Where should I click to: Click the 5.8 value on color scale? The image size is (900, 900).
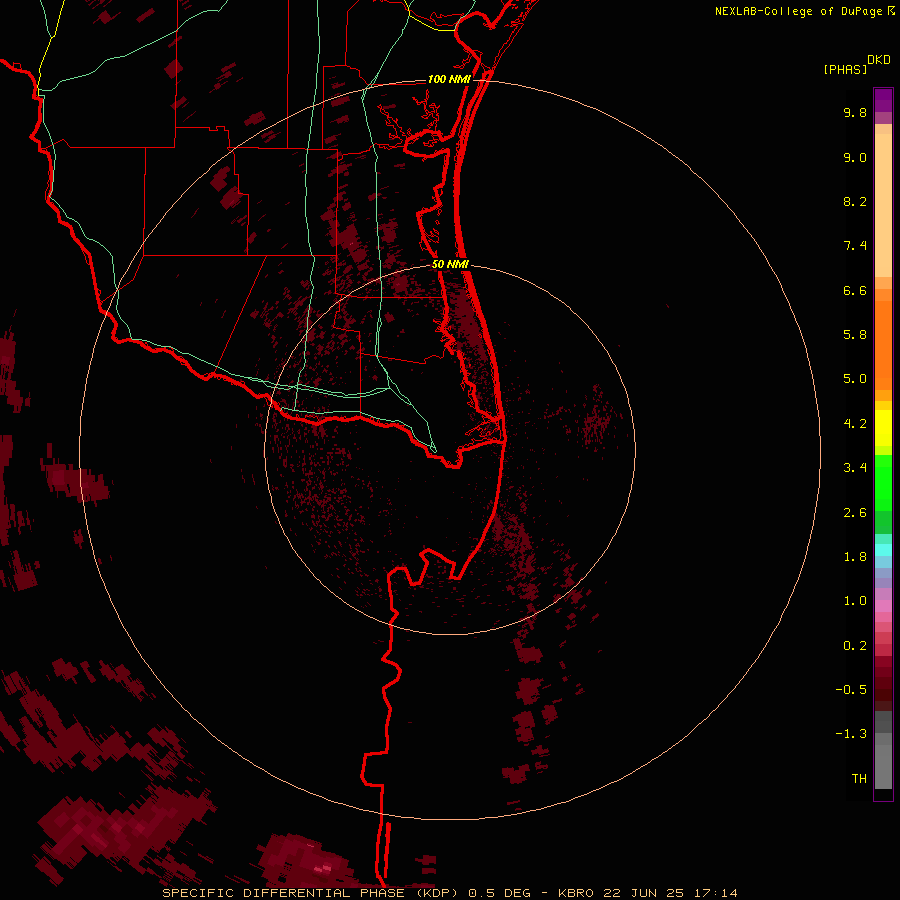coord(855,335)
